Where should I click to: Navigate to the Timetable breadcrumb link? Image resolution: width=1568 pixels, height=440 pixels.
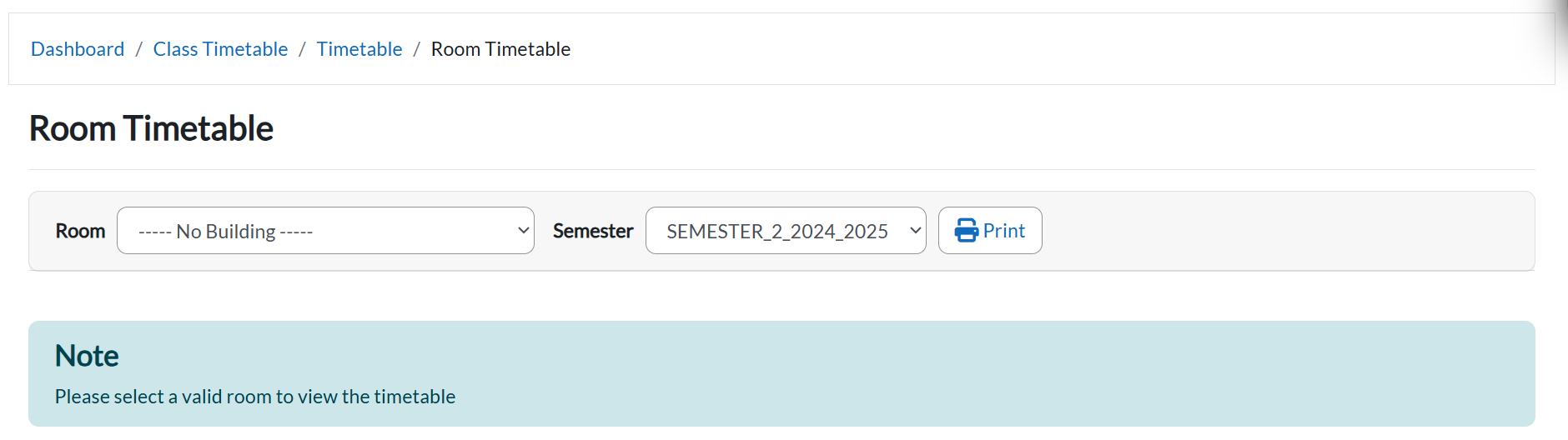pyautogui.click(x=359, y=49)
